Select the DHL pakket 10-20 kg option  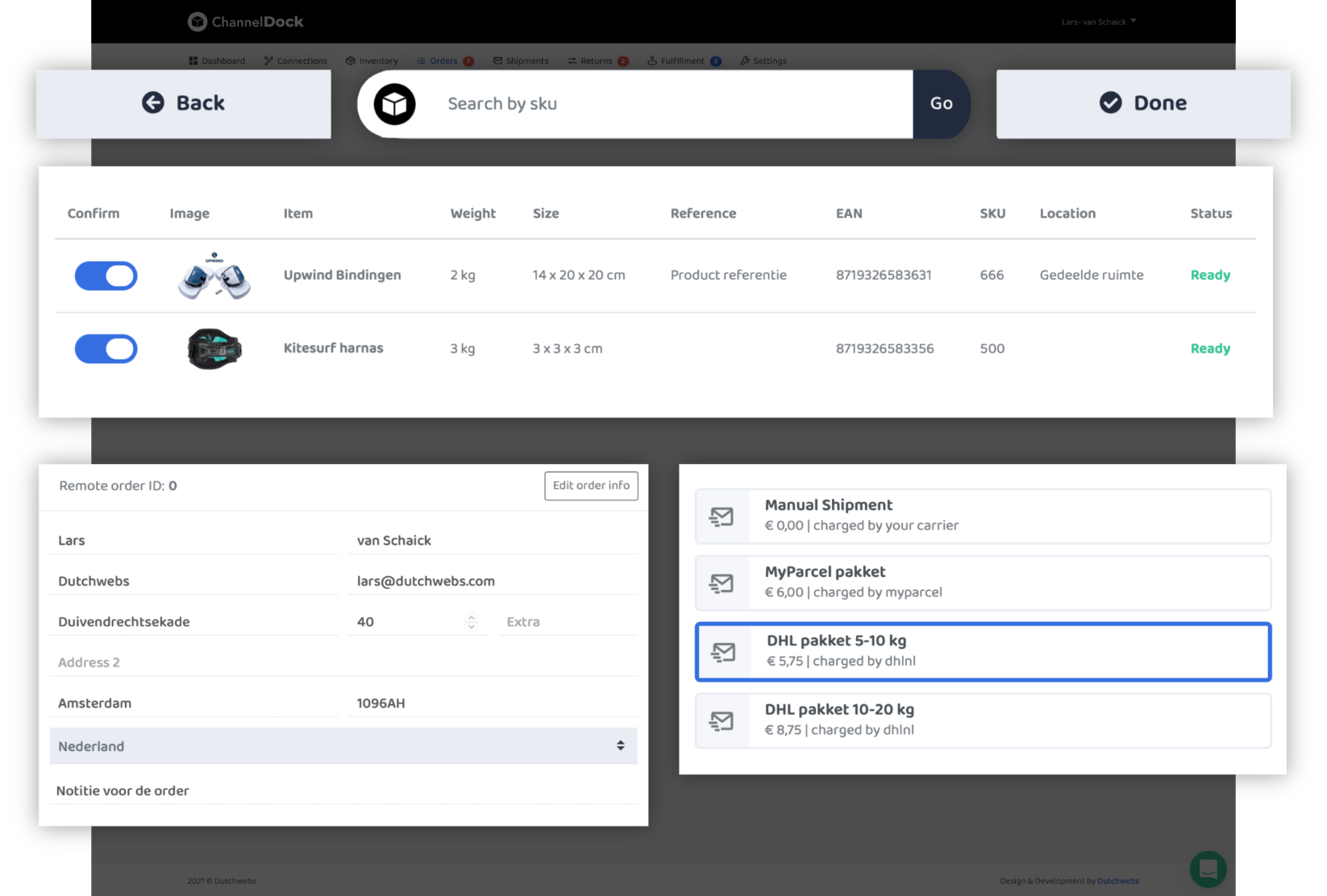click(984, 721)
